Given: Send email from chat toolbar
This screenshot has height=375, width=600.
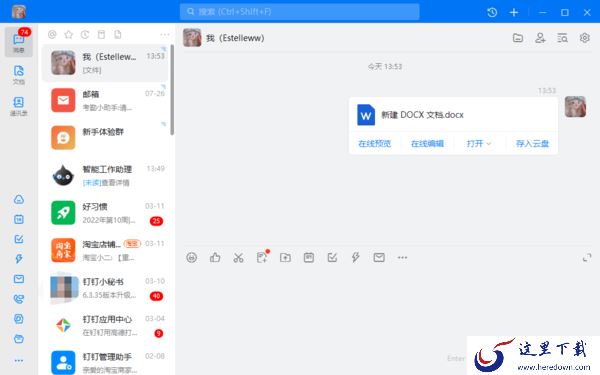Looking at the screenshot, I should pyautogui.click(x=379, y=258).
